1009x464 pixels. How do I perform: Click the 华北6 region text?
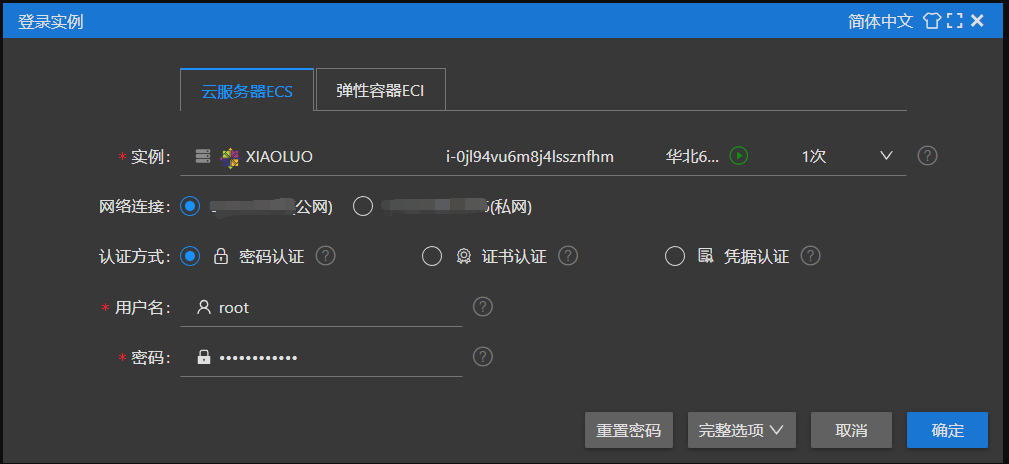(x=692, y=156)
